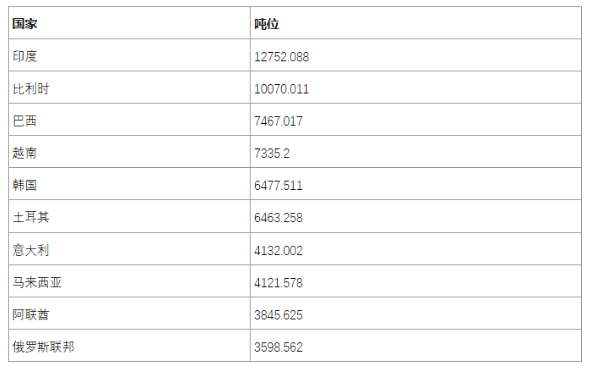Click the tonnage value 7467.017

coord(278,121)
